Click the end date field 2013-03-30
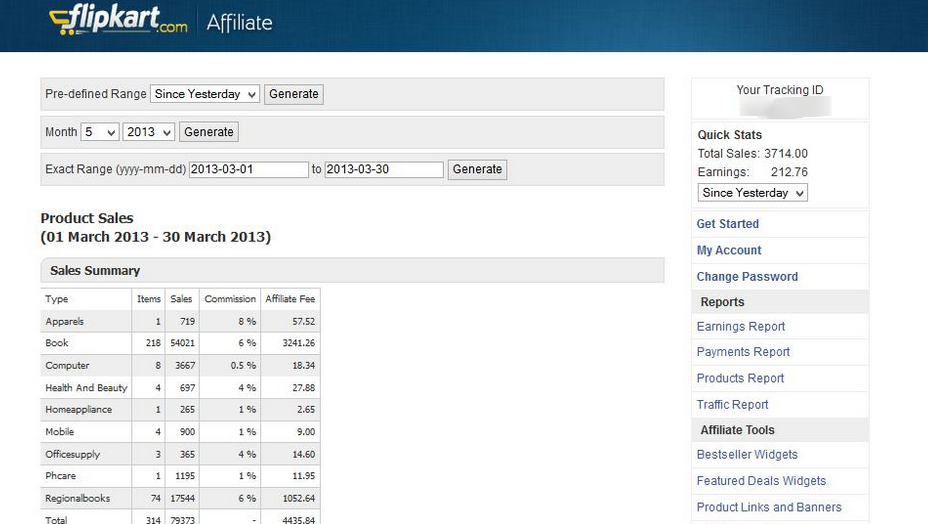The height and width of the screenshot is (524, 928). tap(383, 170)
